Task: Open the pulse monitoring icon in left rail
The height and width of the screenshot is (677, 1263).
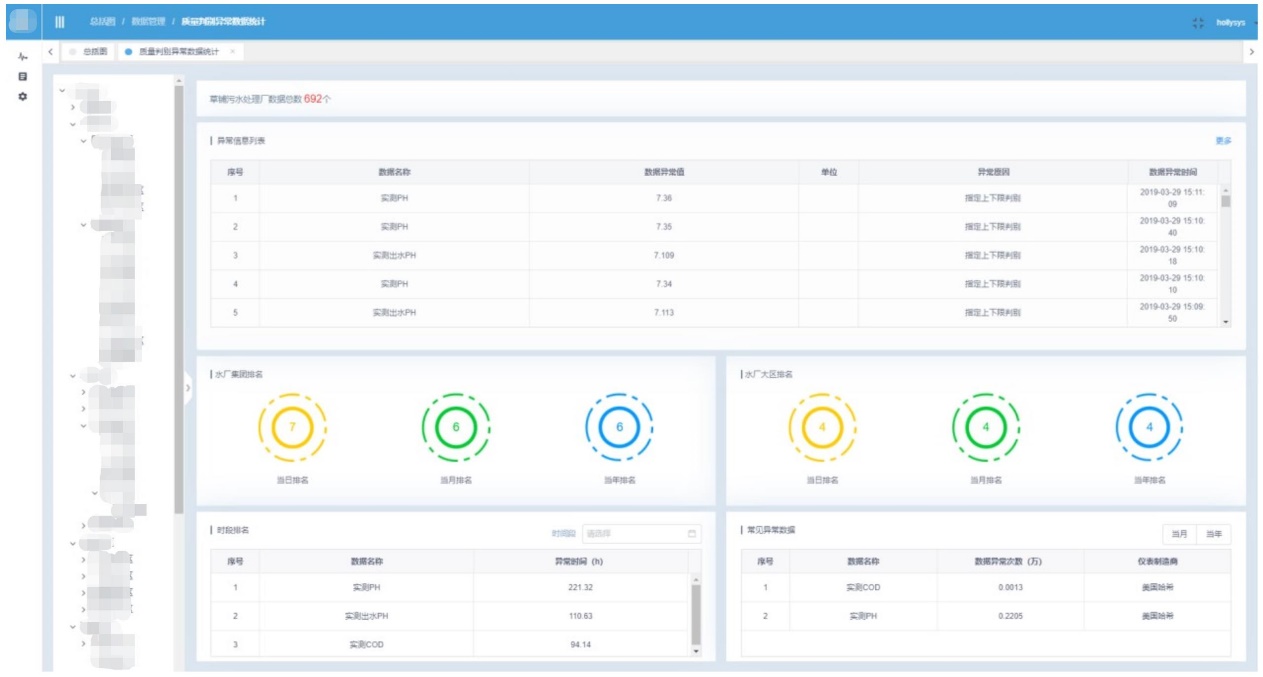Action: (x=22, y=58)
